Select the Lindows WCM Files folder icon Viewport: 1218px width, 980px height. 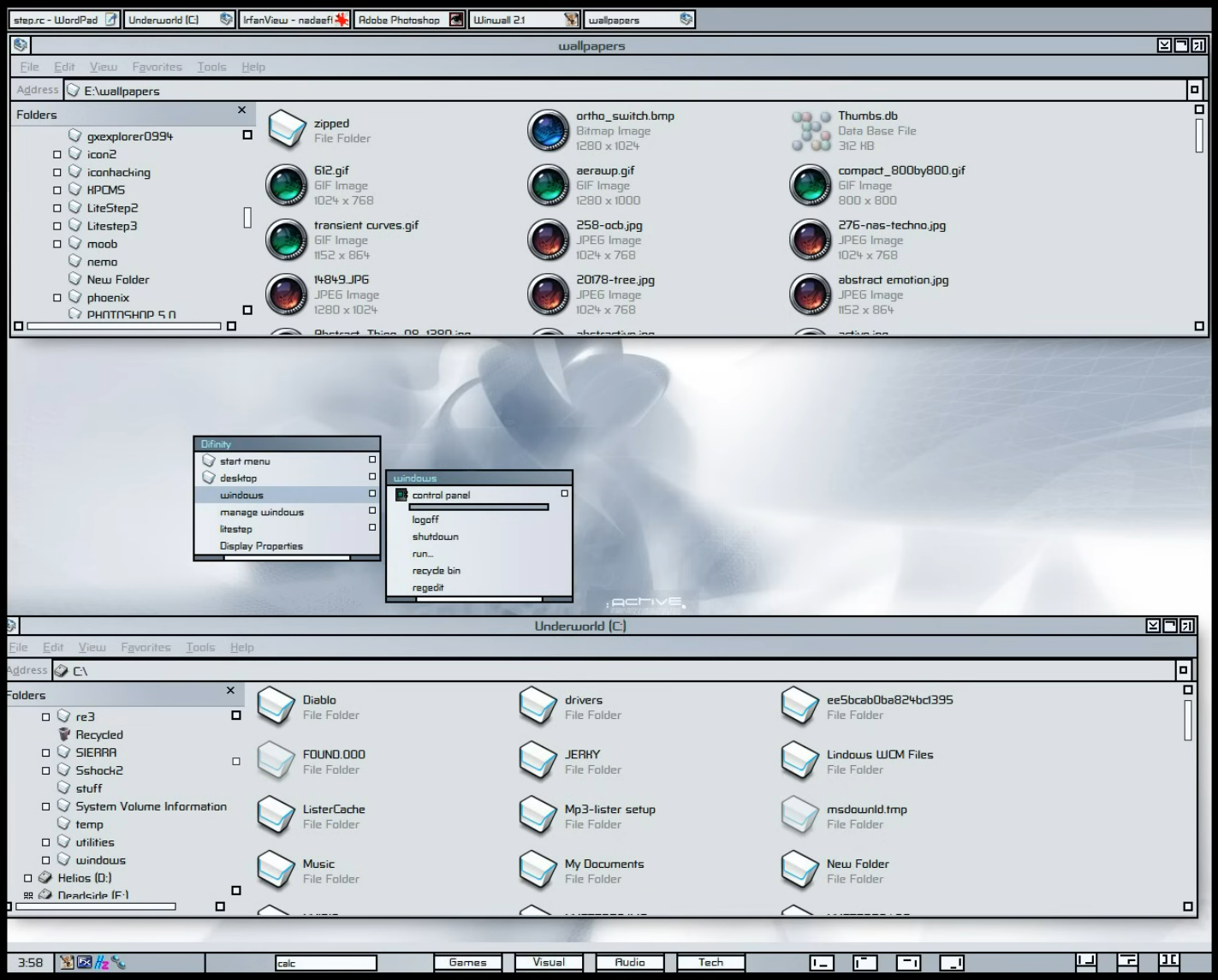point(800,761)
